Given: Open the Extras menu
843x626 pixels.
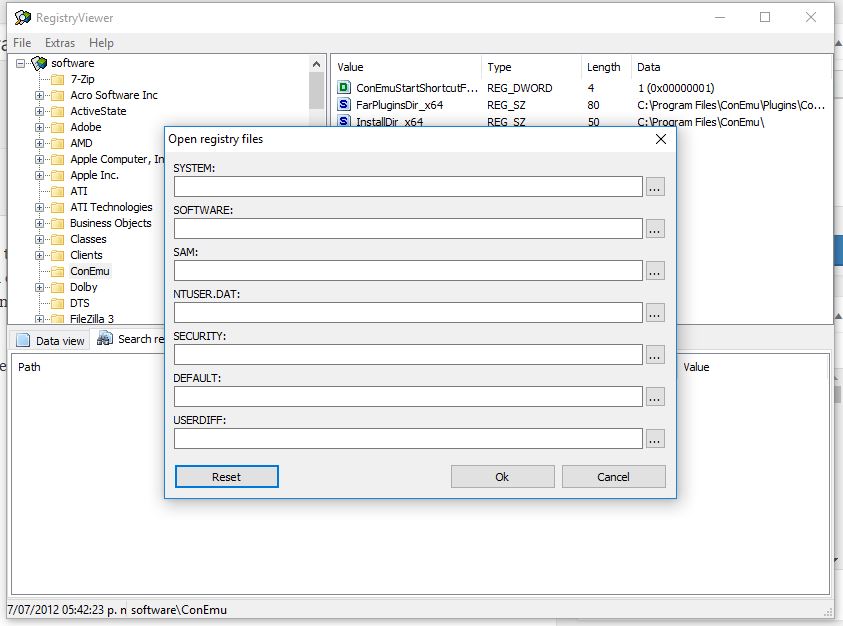Looking at the screenshot, I should pyautogui.click(x=60, y=43).
